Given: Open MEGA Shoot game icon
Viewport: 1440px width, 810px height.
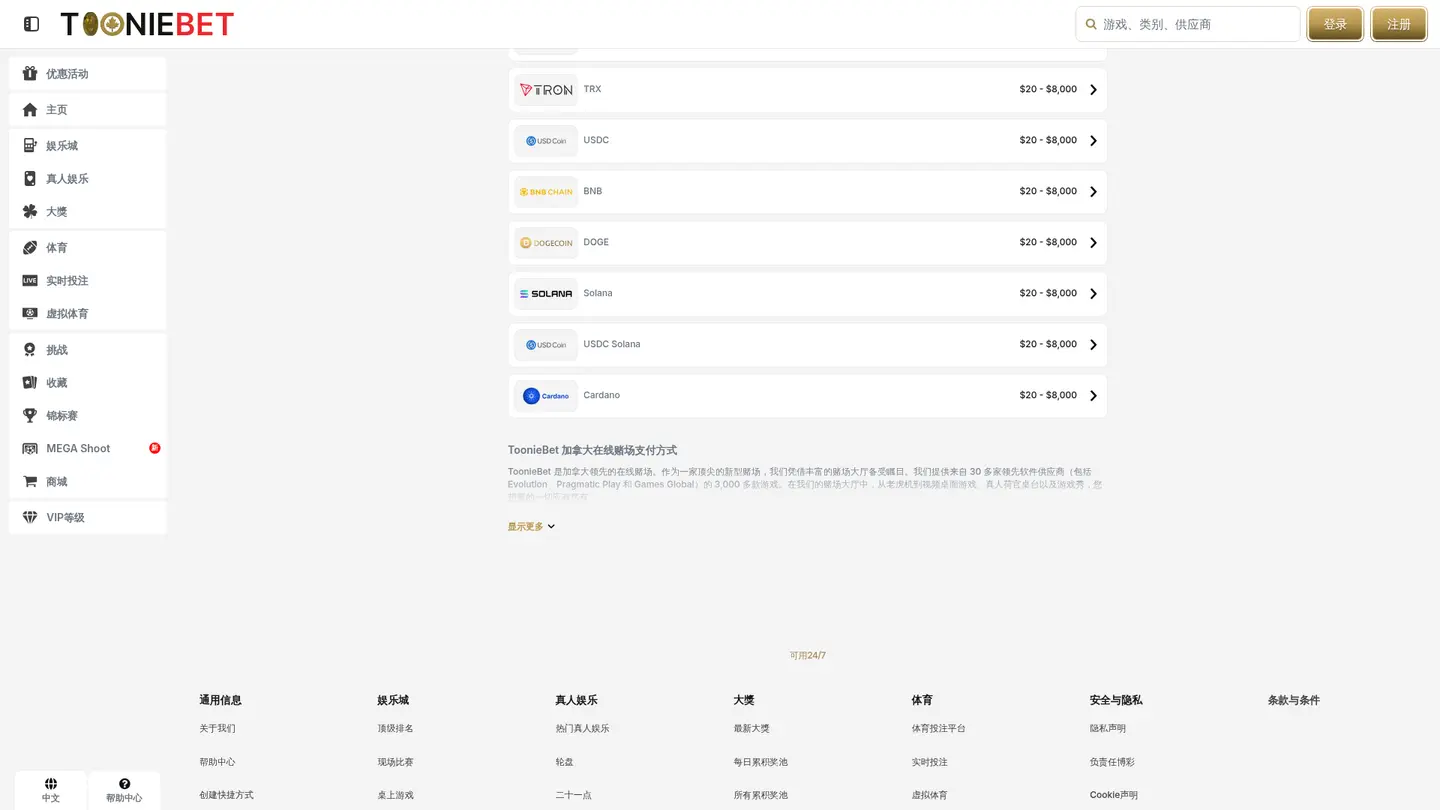Looking at the screenshot, I should (30, 449).
